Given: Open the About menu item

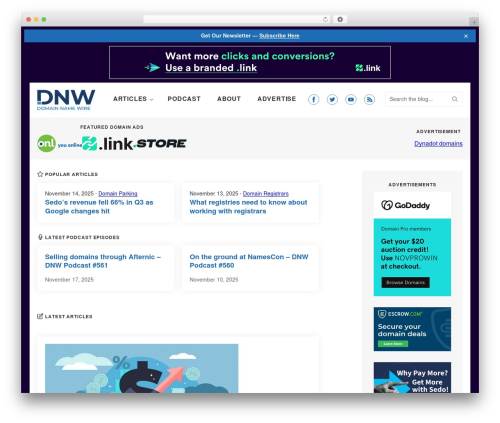Looking at the screenshot, I should coord(229,99).
